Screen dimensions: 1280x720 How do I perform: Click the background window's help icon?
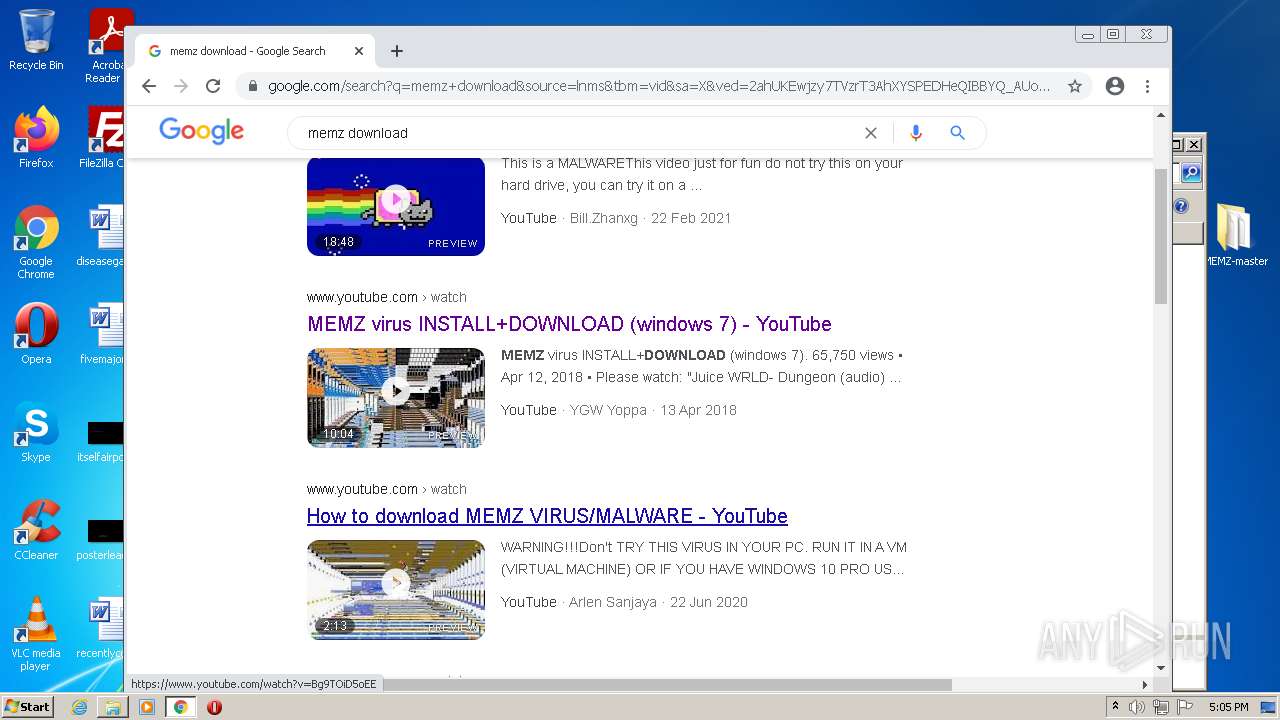[1180, 207]
